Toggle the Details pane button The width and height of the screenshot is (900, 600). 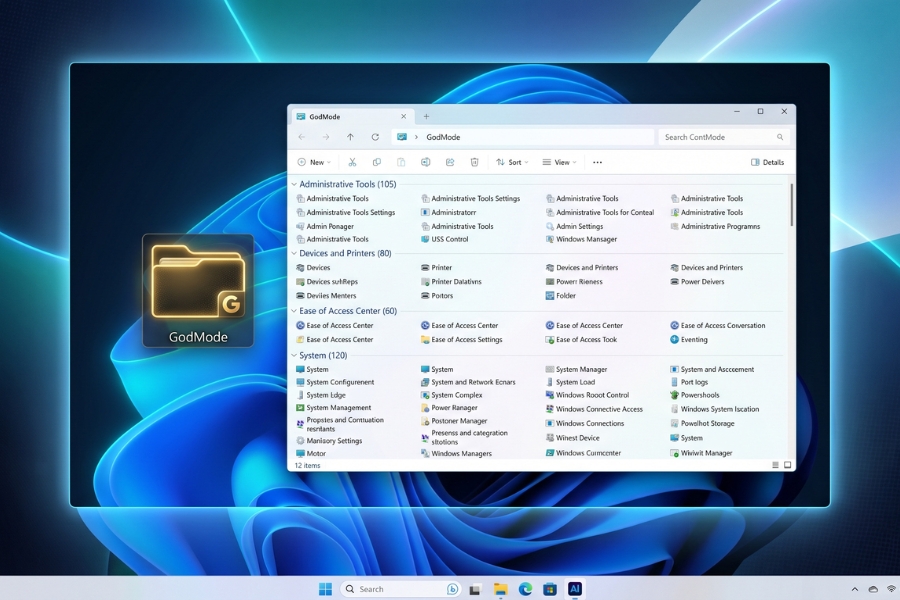(x=767, y=162)
